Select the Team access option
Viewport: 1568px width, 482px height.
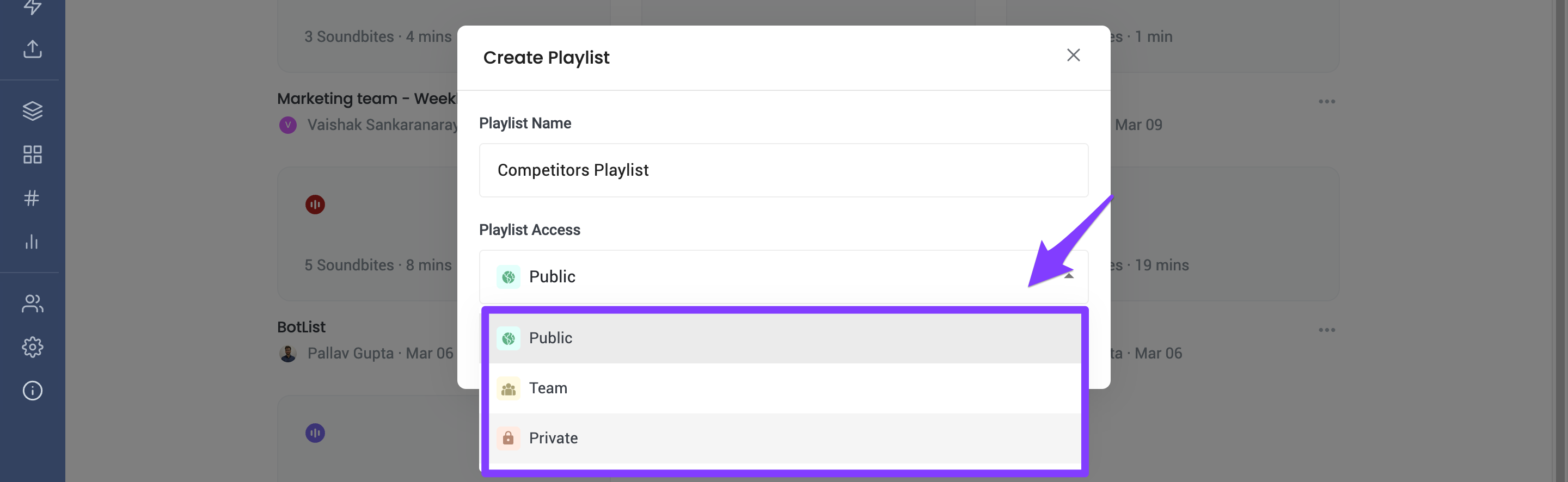[x=784, y=388]
